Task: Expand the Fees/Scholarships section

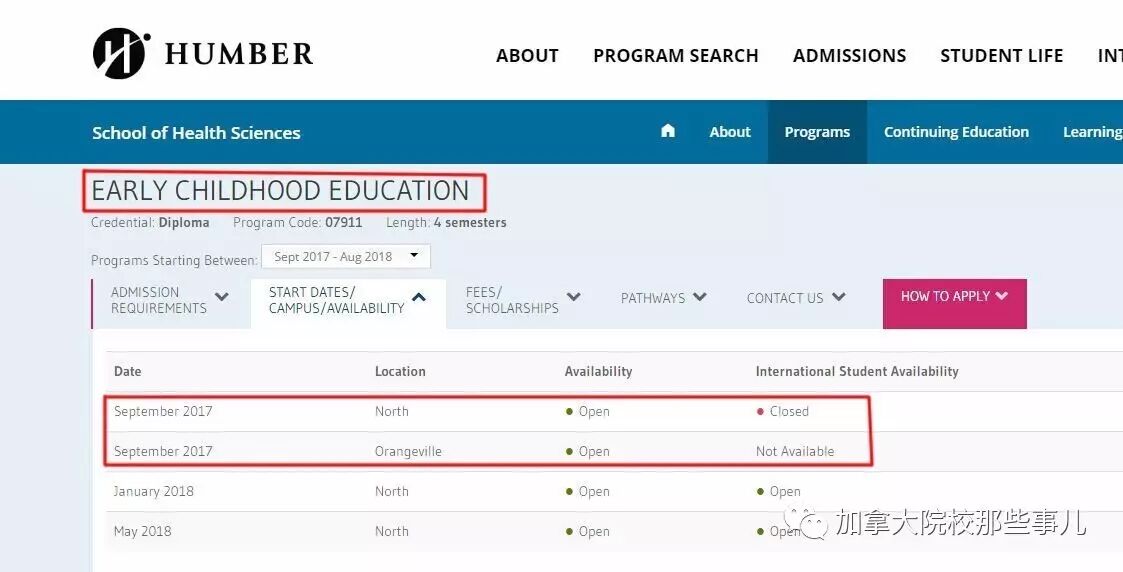Action: [x=523, y=300]
